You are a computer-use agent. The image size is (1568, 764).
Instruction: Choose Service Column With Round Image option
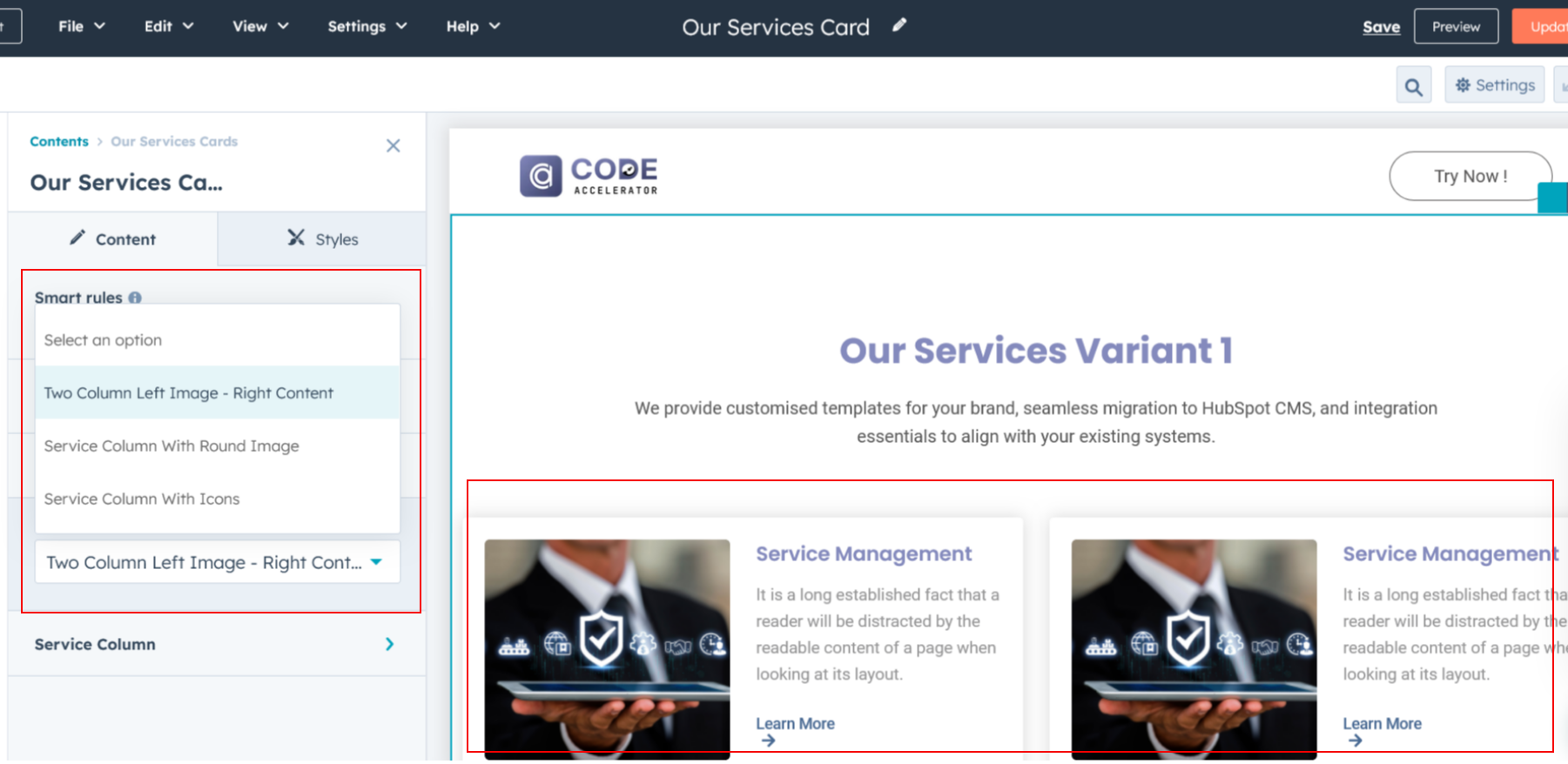(172, 446)
